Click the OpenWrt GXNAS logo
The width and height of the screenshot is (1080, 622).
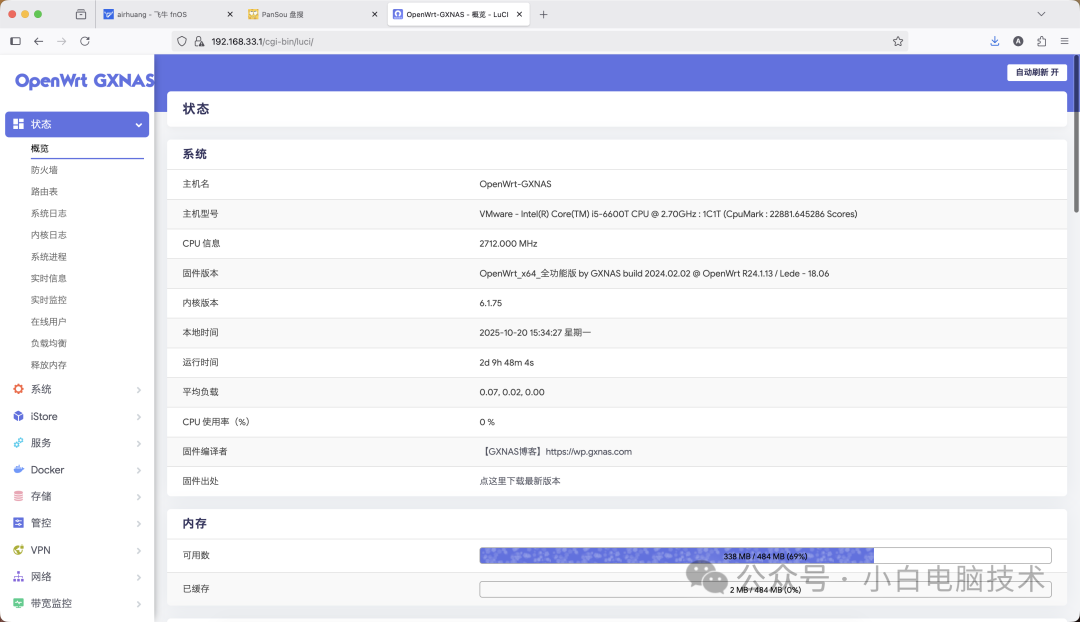(x=84, y=81)
